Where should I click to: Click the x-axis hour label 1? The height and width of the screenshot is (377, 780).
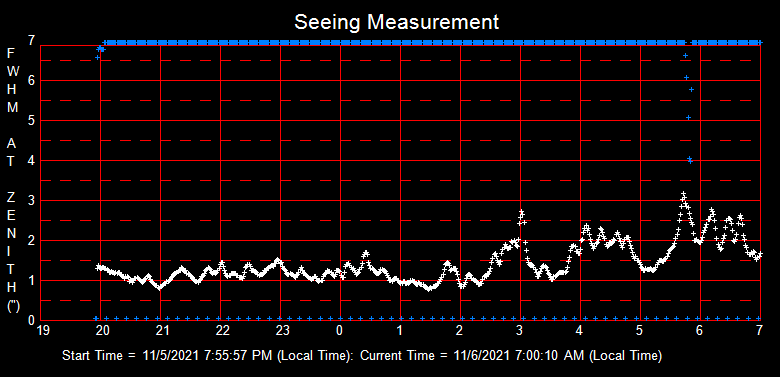pos(399,331)
